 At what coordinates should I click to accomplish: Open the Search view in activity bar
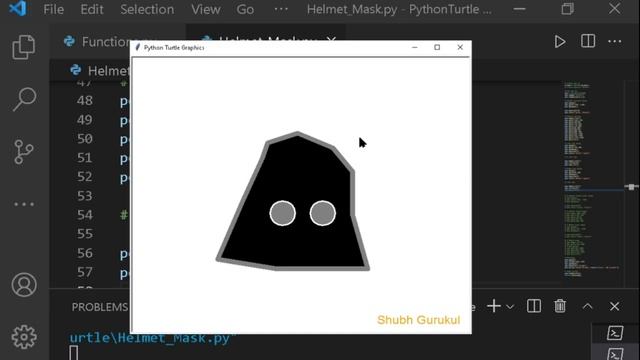click(x=24, y=99)
